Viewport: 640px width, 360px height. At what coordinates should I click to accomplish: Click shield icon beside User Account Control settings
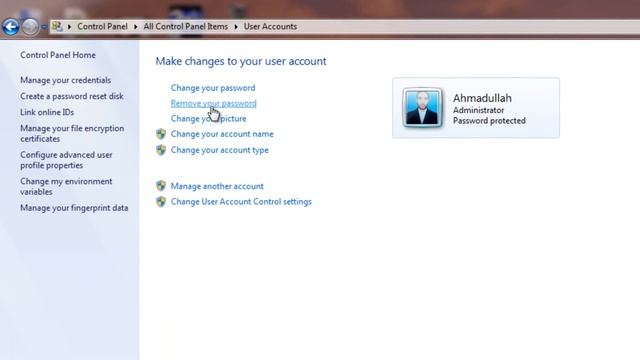(x=161, y=201)
